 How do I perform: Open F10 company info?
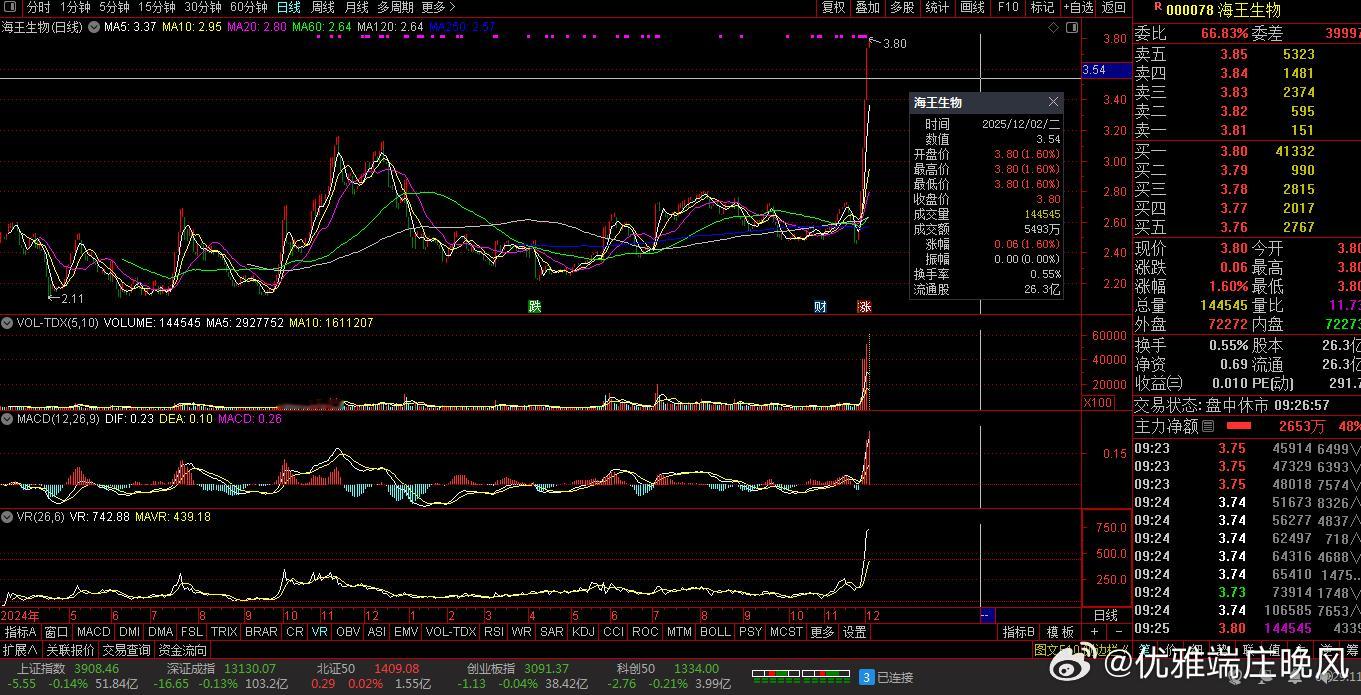click(1008, 7)
